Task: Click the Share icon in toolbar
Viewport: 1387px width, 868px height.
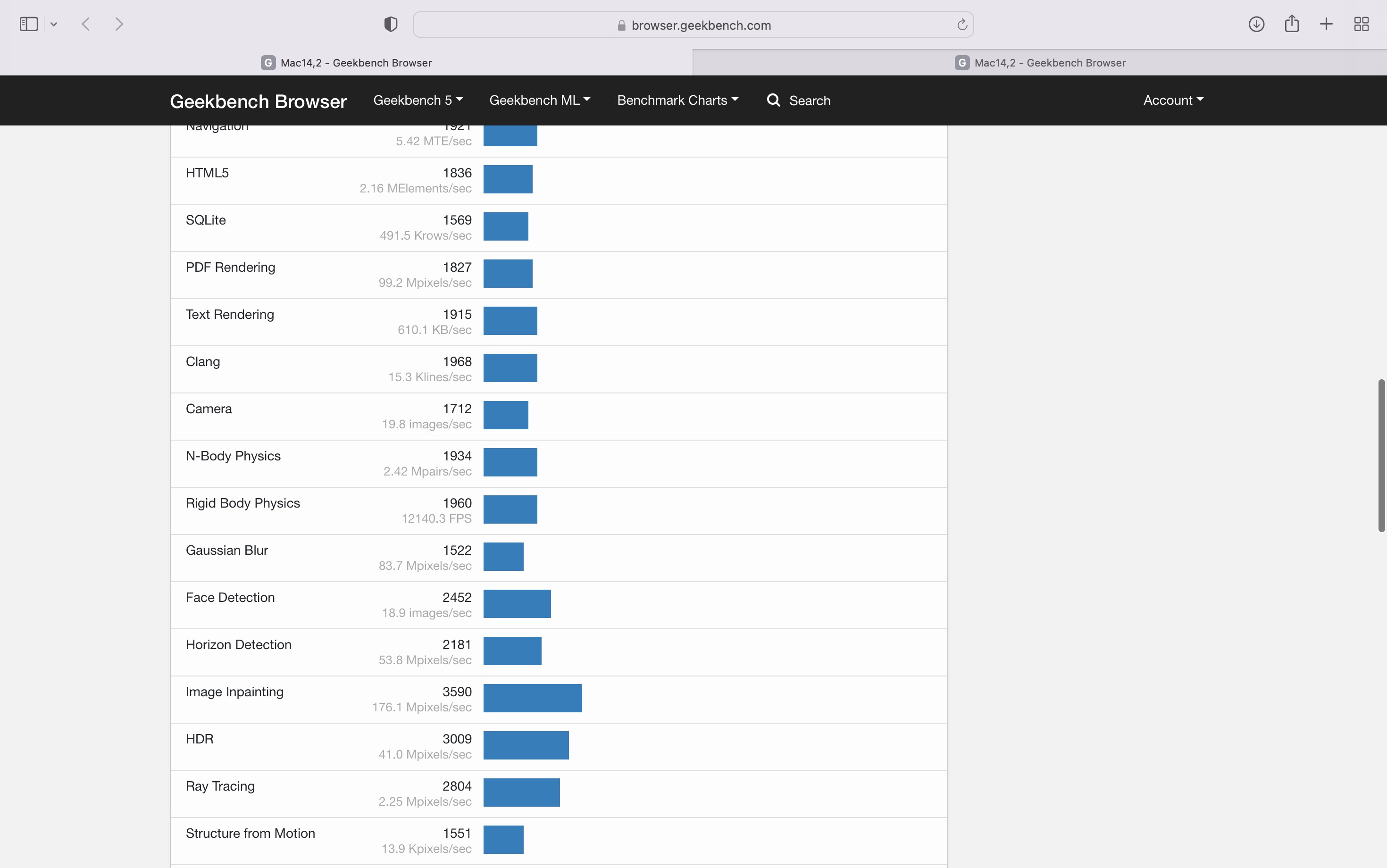Action: point(1292,24)
